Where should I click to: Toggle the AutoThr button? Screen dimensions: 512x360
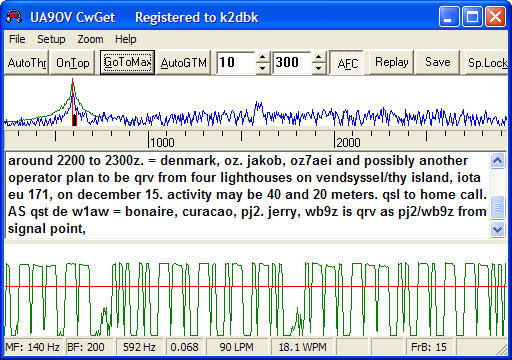coord(27,62)
